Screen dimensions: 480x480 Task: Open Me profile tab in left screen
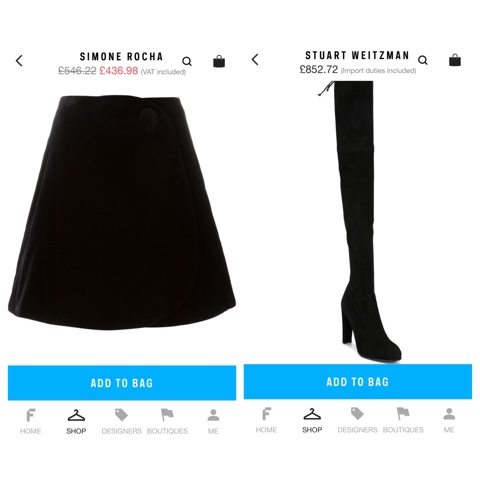click(x=213, y=421)
